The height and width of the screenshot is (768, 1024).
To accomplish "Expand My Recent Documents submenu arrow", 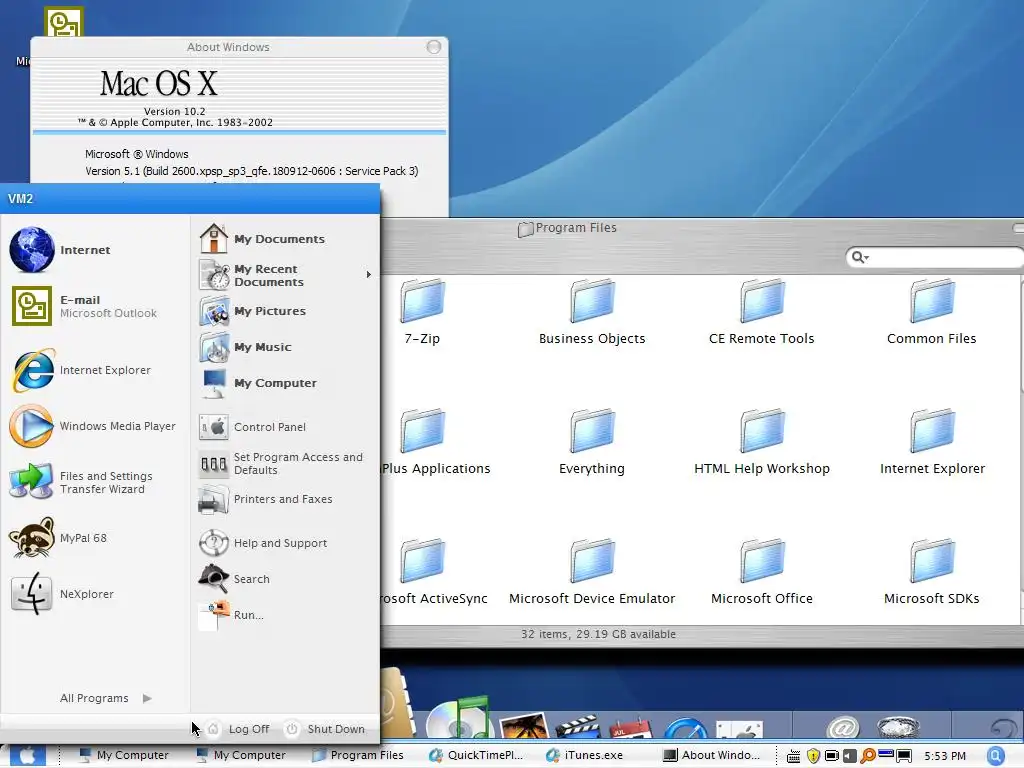I will tap(368, 275).
